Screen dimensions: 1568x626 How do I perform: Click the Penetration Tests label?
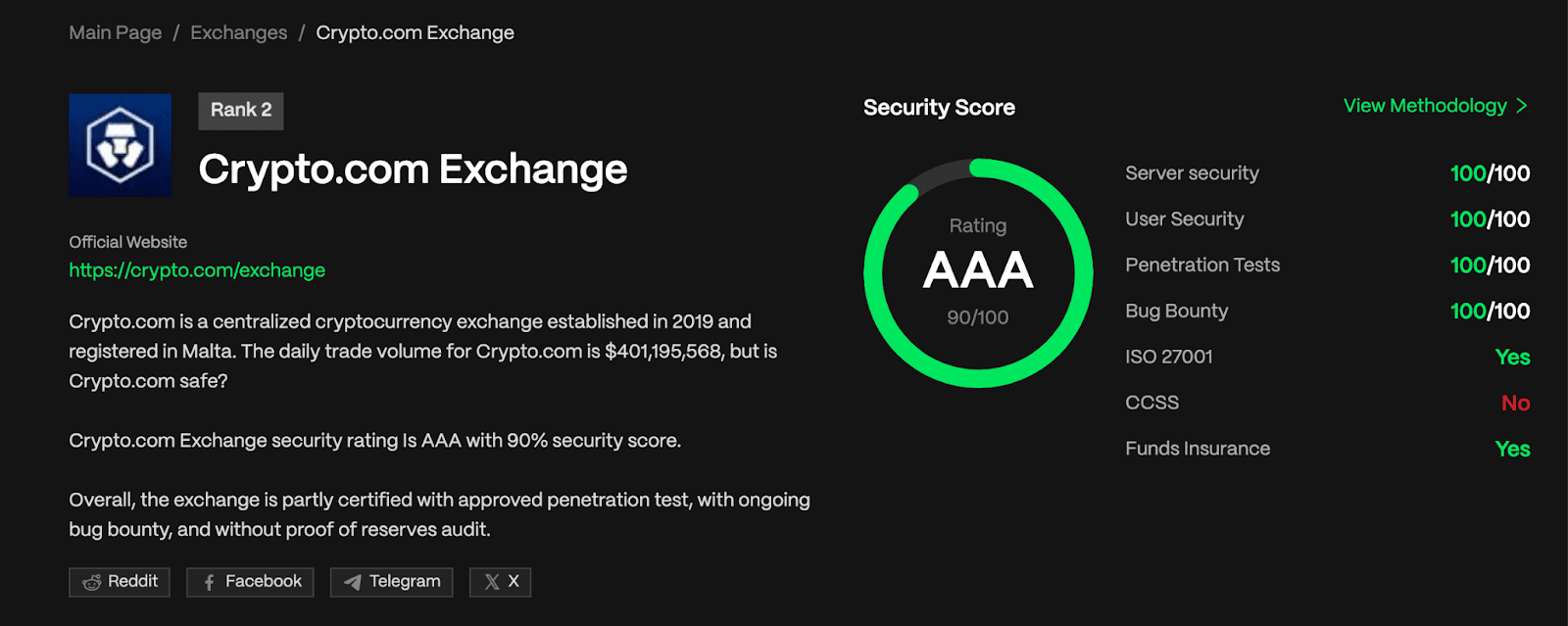pyautogui.click(x=1202, y=265)
